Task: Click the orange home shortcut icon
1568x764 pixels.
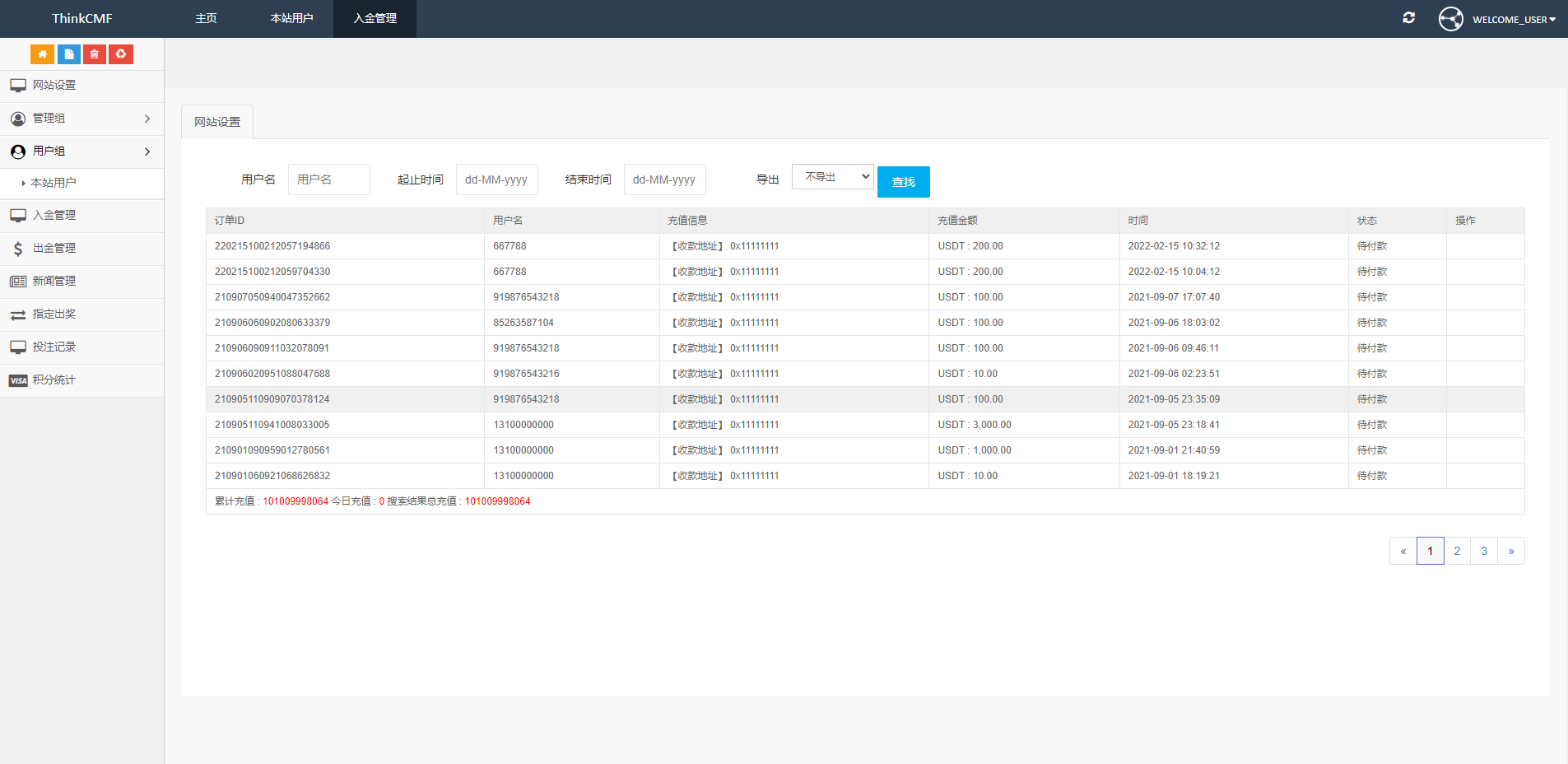Action: pyautogui.click(x=42, y=54)
